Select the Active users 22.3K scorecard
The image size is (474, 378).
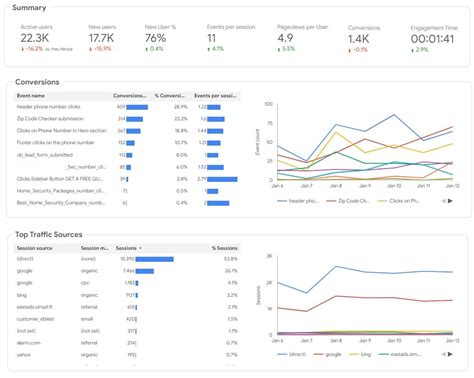pyautogui.click(x=46, y=38)
